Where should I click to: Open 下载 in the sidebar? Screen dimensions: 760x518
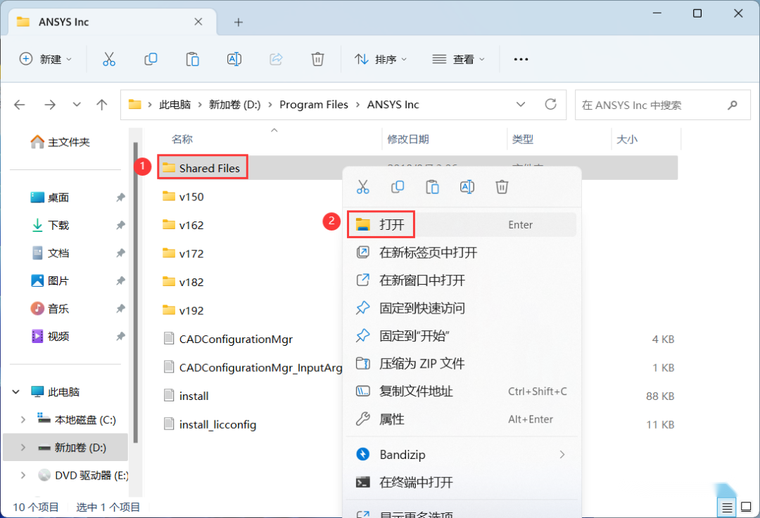(50, 225)
